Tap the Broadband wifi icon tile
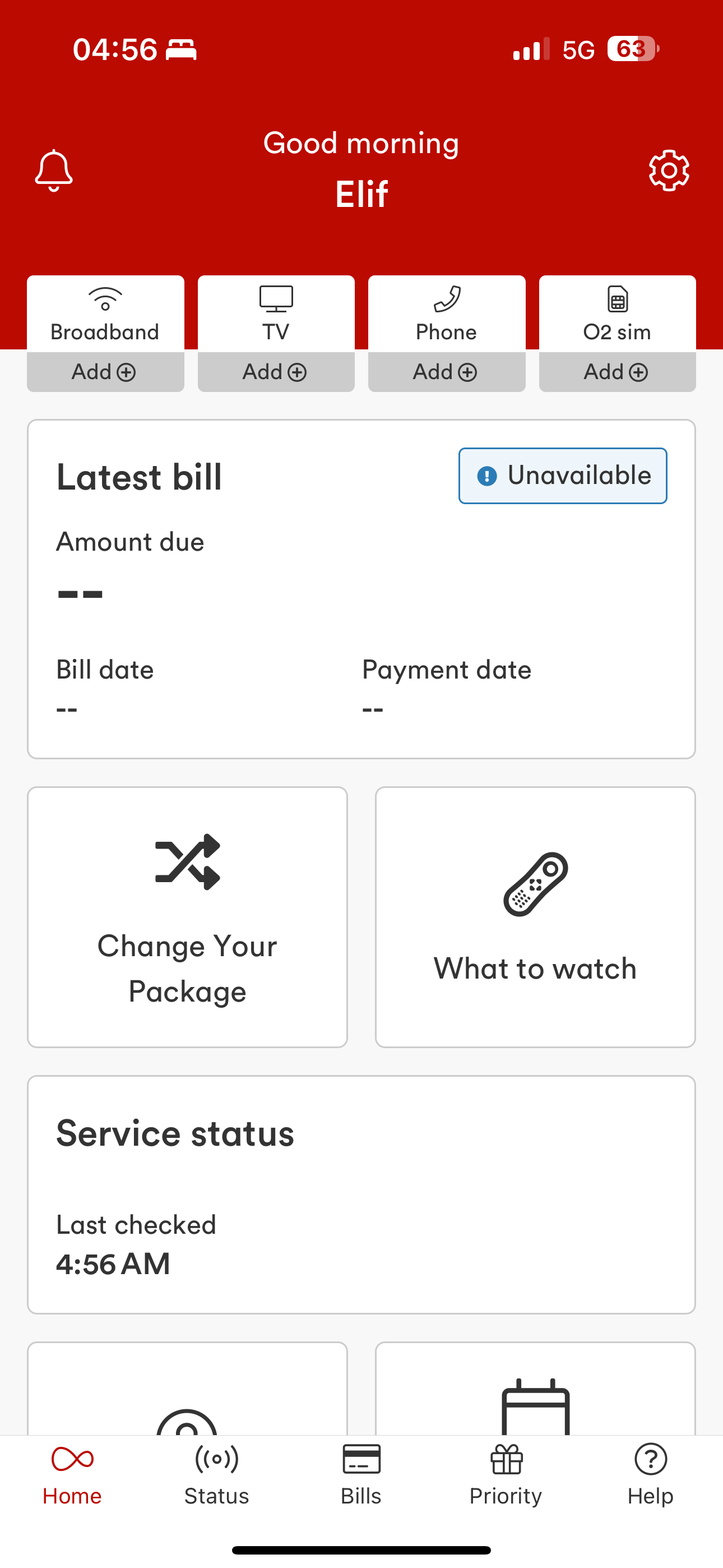Viewport: 723px width, 1568px height. tap(105, 313)
